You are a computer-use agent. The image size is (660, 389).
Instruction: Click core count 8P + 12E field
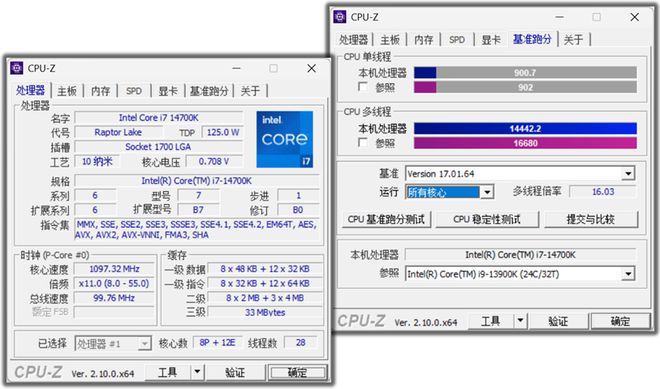click(218, 343)
